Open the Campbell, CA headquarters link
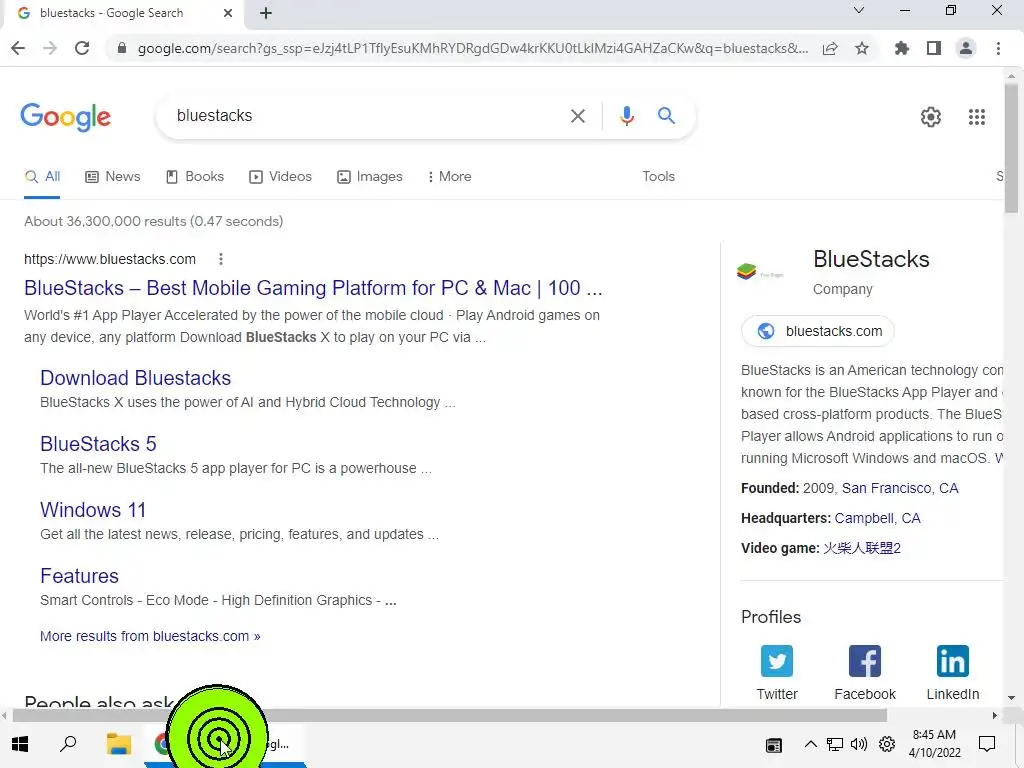 coord(877,519)
